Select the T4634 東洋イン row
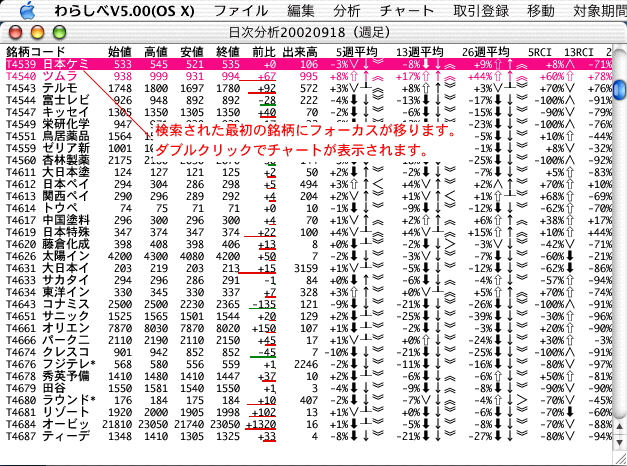Image resolution: width=627 pixels, height=466 pixels. pyautogui.click(x=309, y=292)
